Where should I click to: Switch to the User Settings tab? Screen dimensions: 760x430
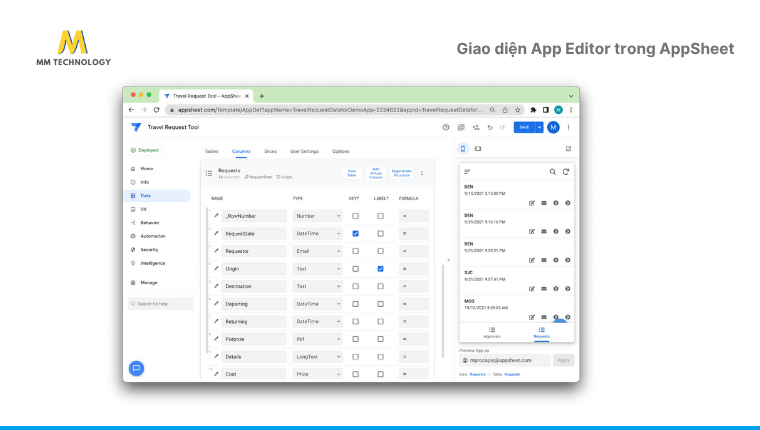[304, 151]
